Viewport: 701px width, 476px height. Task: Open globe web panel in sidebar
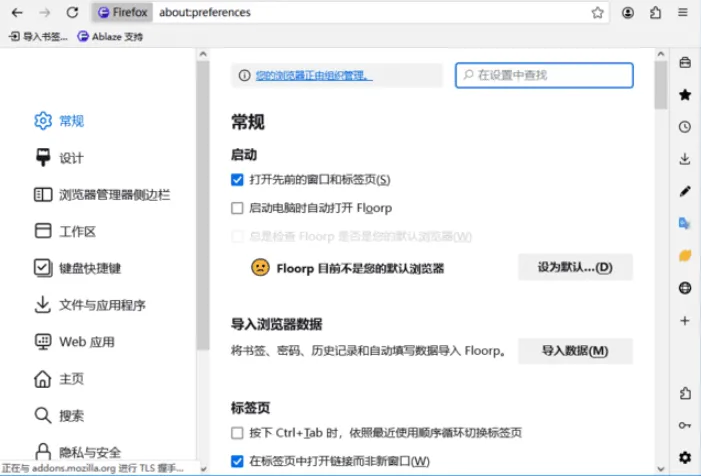pyautogui.click(x=685, y=288)
